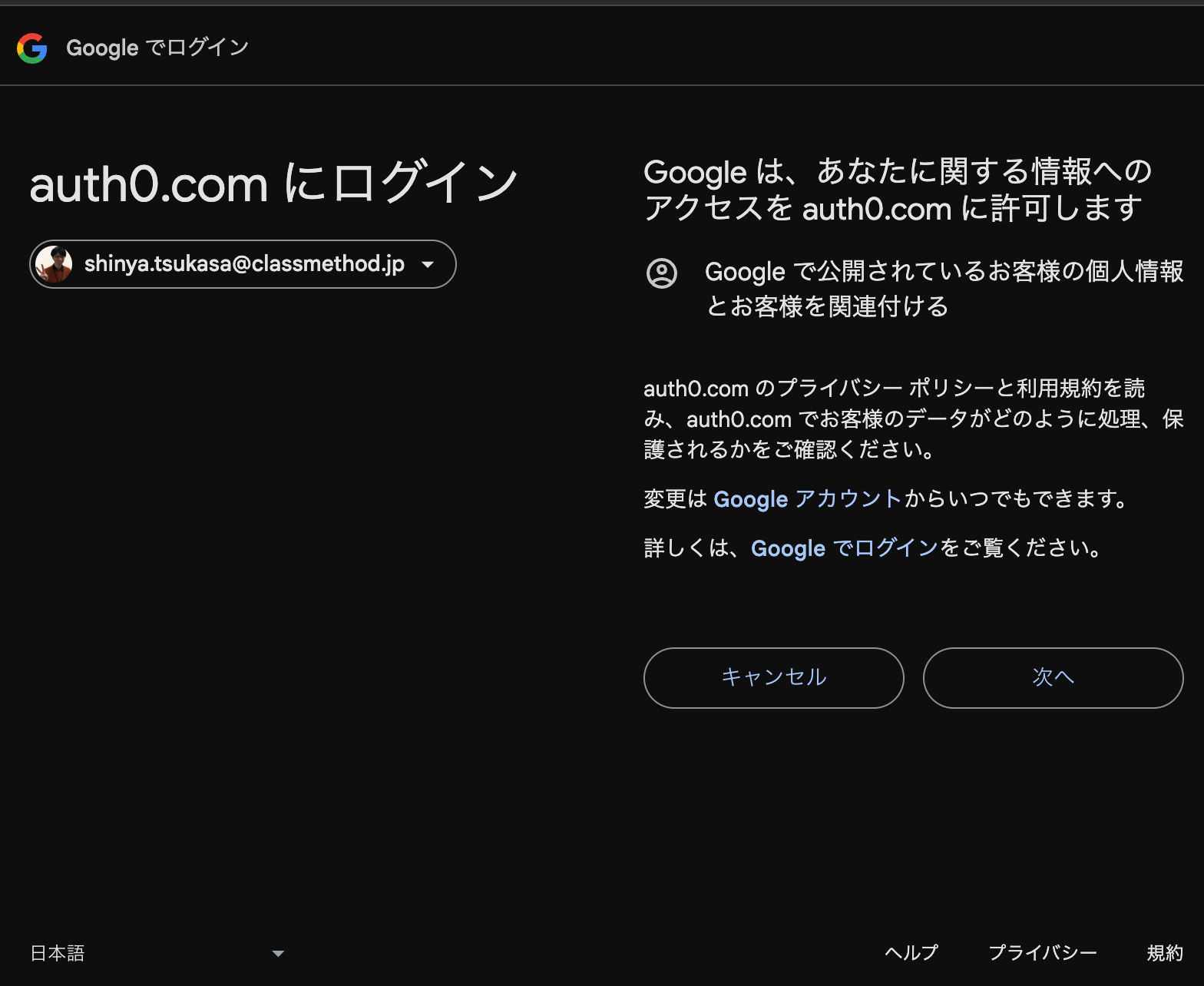Click the text Google で公開されているお客様の個人情報
The height and width of the screenshot is (986, 1204).
pyautogui.click(x=944, y=272)
